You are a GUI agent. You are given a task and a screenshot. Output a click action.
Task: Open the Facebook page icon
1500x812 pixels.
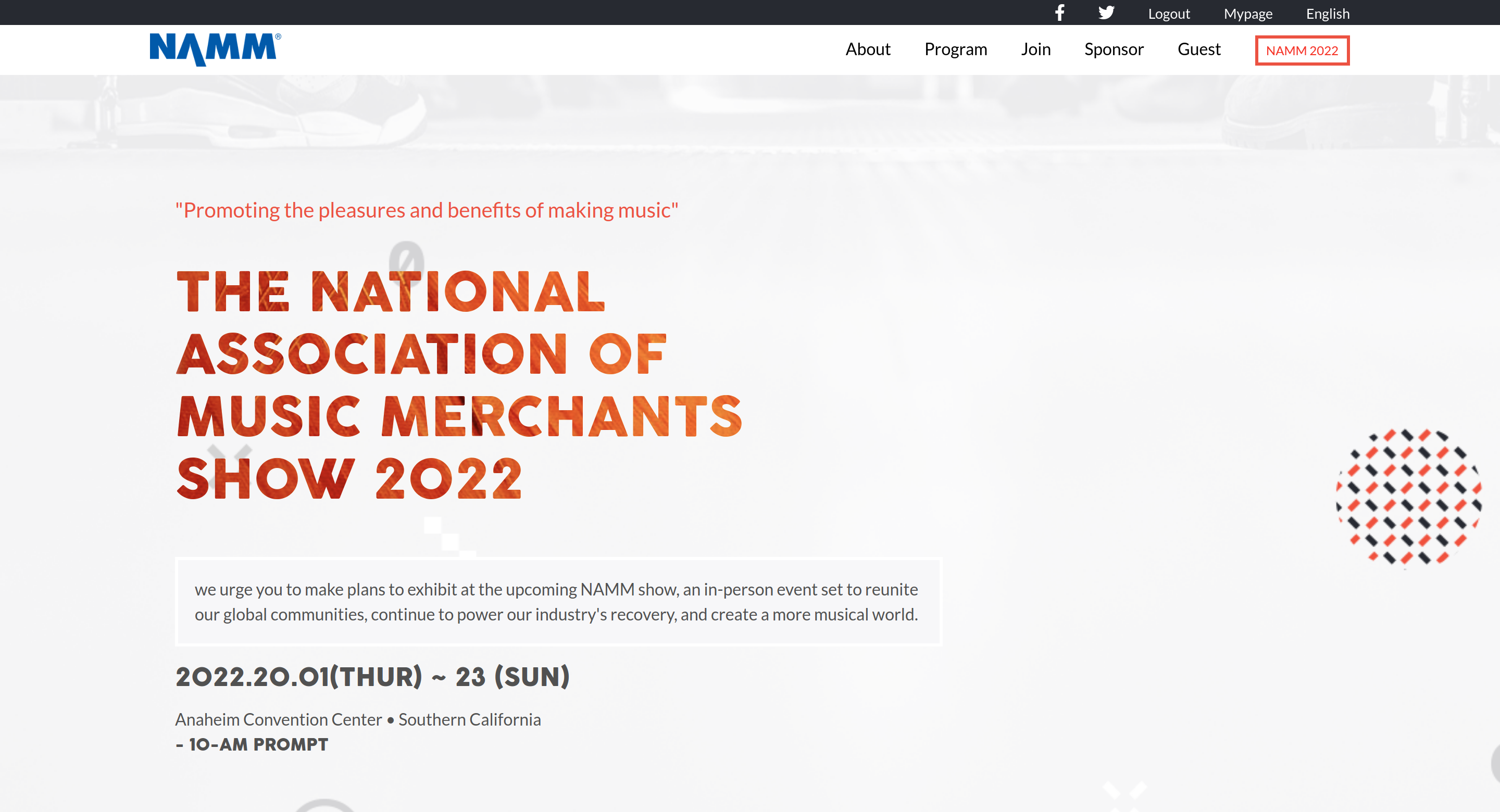click(1059, 13)
